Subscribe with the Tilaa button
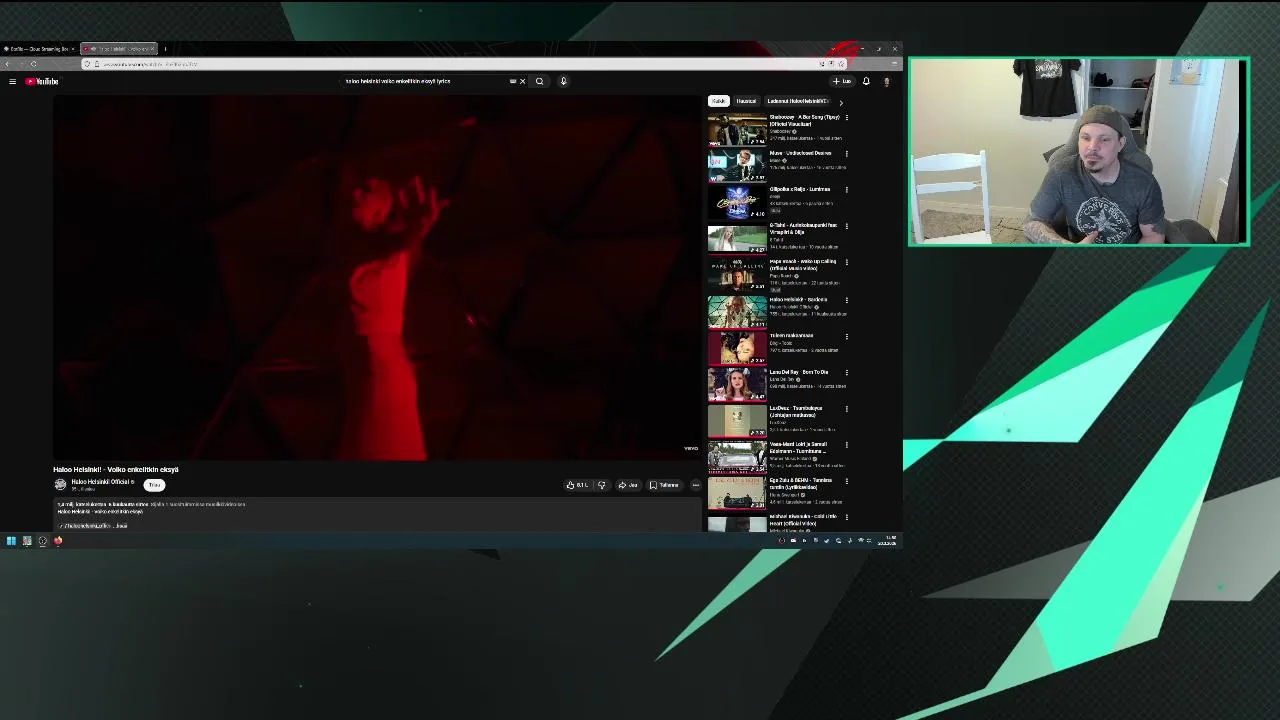Image resolution: width=1280 pixels, height=720 pixels. [154, 485]
